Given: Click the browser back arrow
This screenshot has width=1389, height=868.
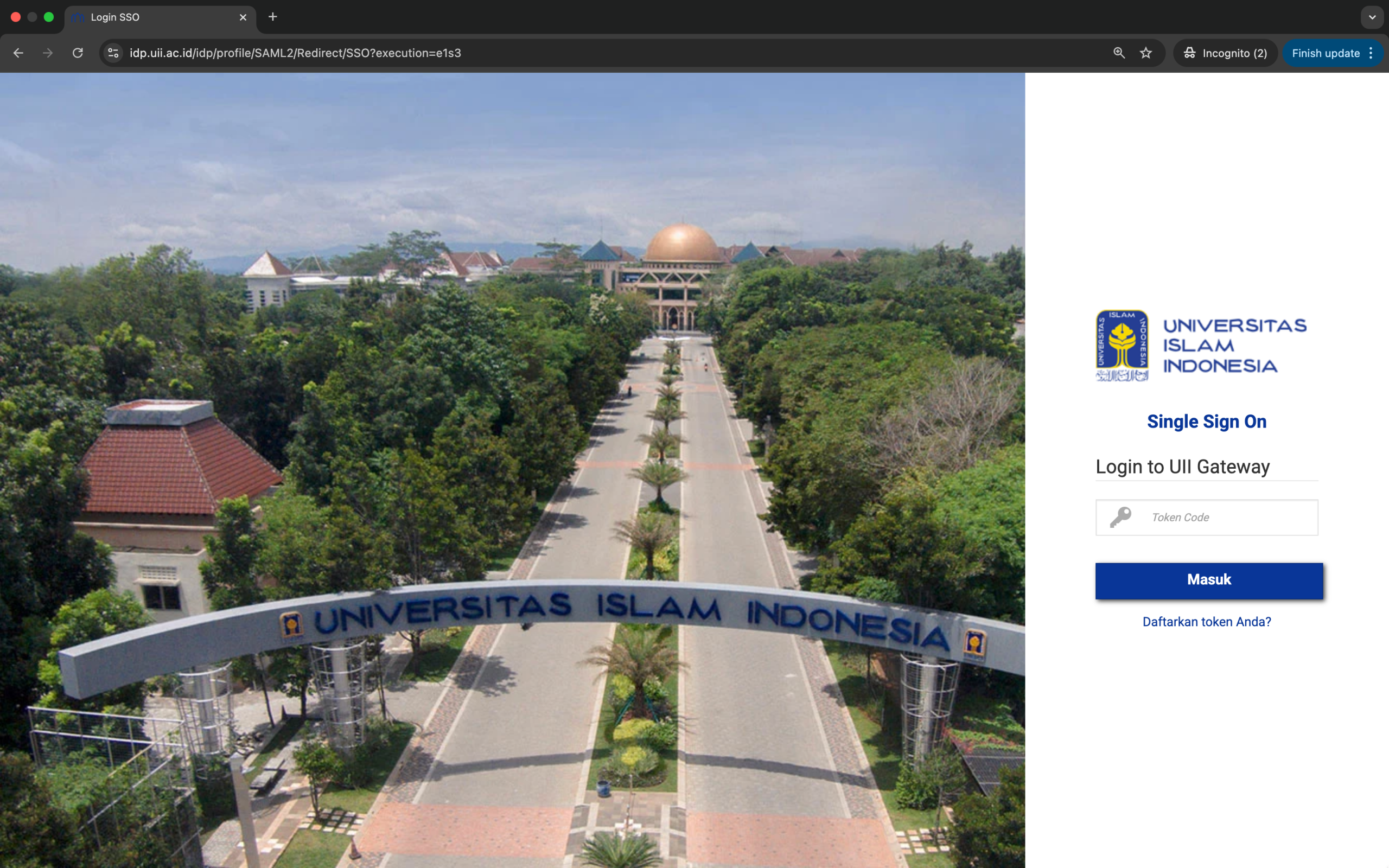Looking at the screenshot, I should [x=18, y=53].
